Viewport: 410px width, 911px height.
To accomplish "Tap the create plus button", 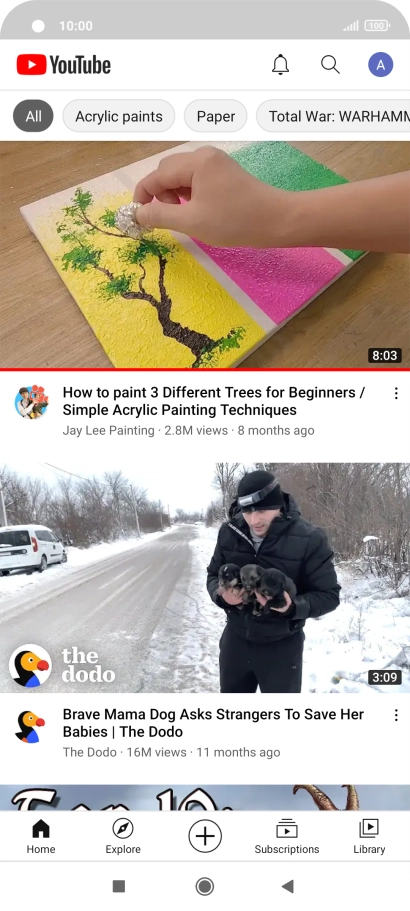I will pos(205,837).
